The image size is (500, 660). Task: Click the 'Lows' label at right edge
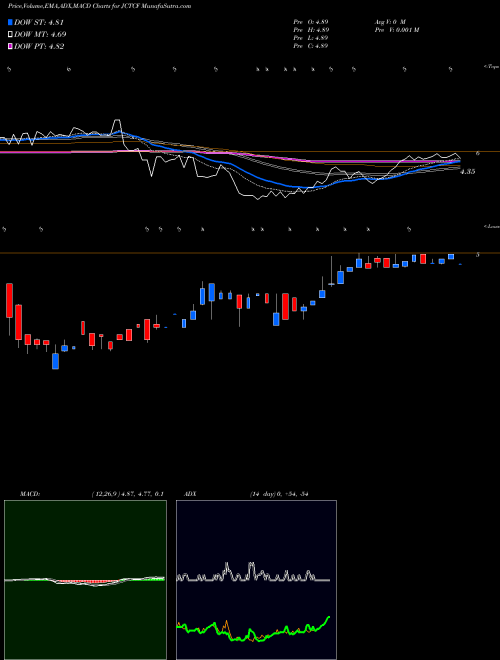[x=491, y=226]
